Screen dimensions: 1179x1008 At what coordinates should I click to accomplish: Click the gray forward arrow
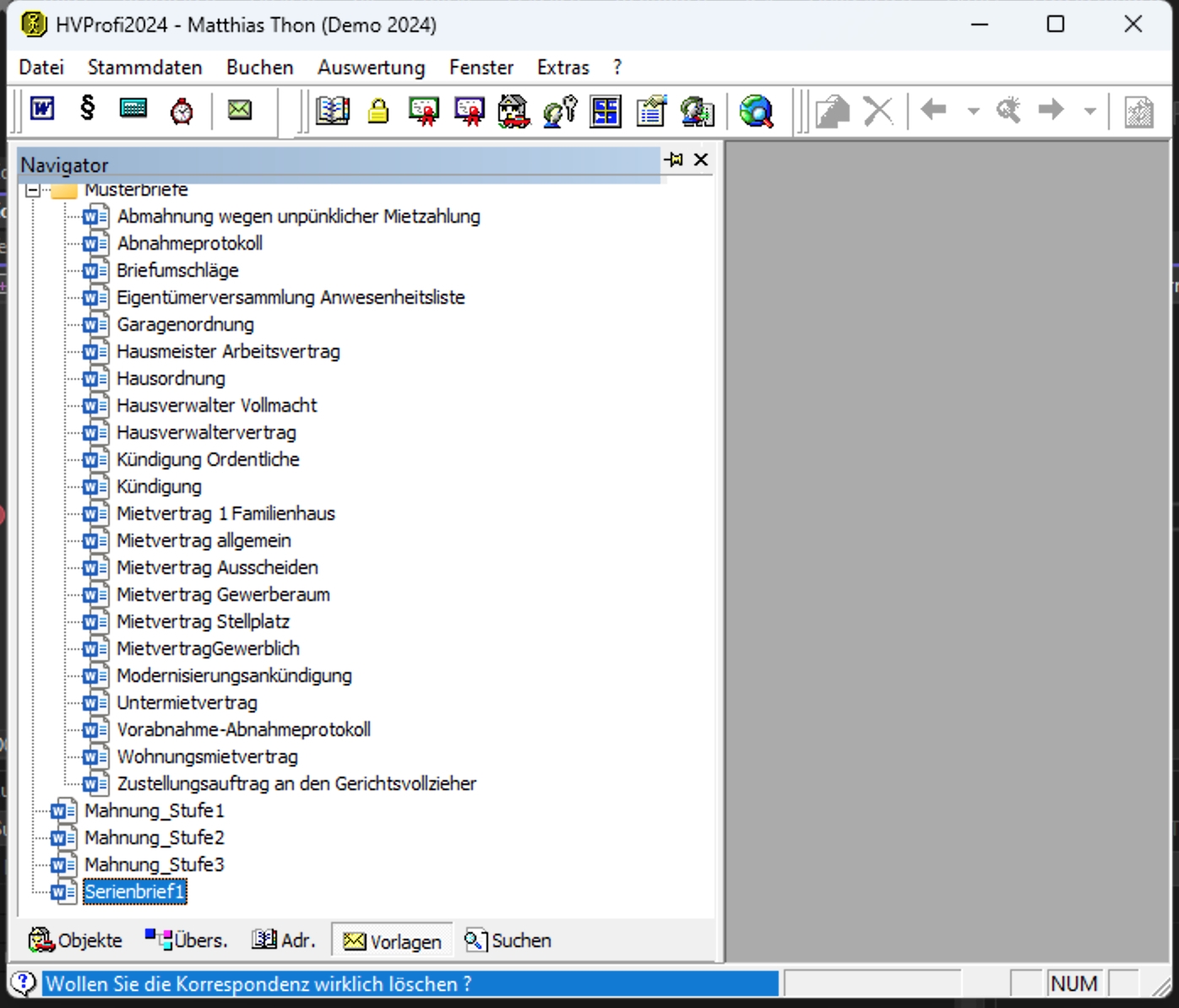[1051, 109]
